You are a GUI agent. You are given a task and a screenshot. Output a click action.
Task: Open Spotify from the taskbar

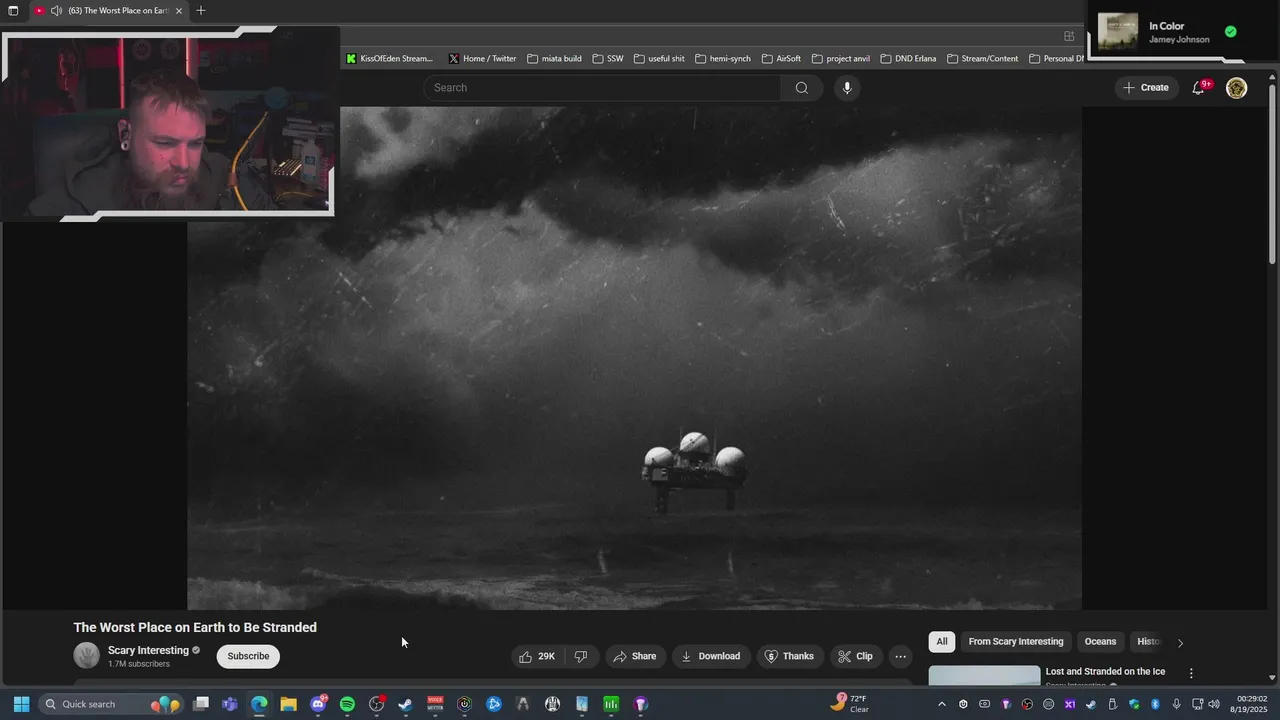(347, 704)
